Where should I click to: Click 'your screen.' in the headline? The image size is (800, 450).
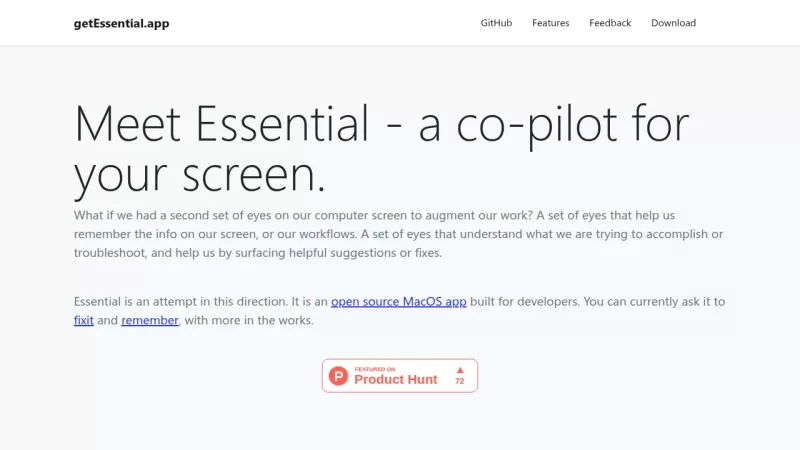tap(200, 175)
